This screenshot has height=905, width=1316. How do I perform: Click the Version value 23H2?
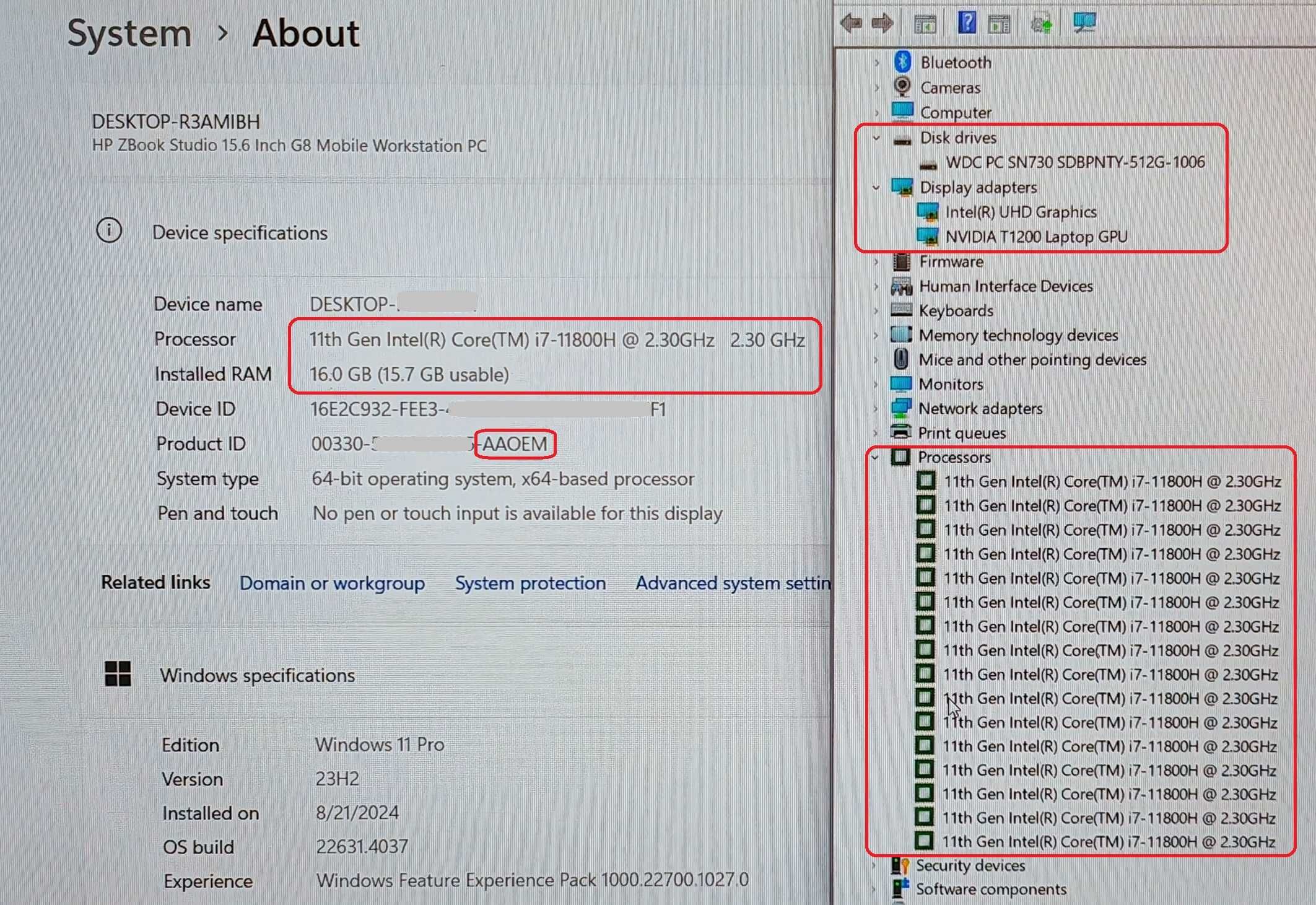(x=337, y=778)
